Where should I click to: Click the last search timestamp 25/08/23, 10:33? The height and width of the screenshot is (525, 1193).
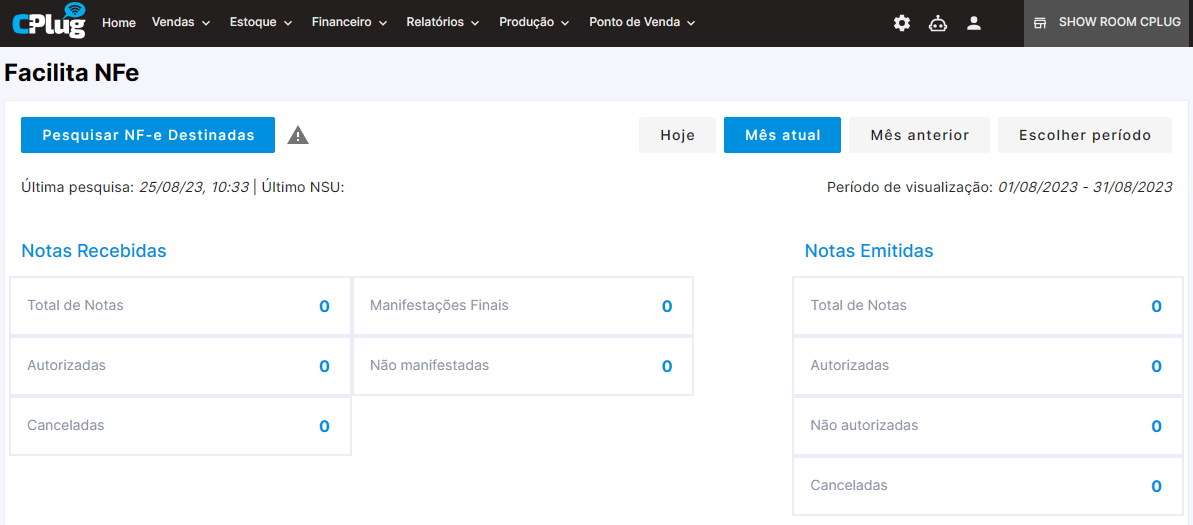click(x=194, y=187)
